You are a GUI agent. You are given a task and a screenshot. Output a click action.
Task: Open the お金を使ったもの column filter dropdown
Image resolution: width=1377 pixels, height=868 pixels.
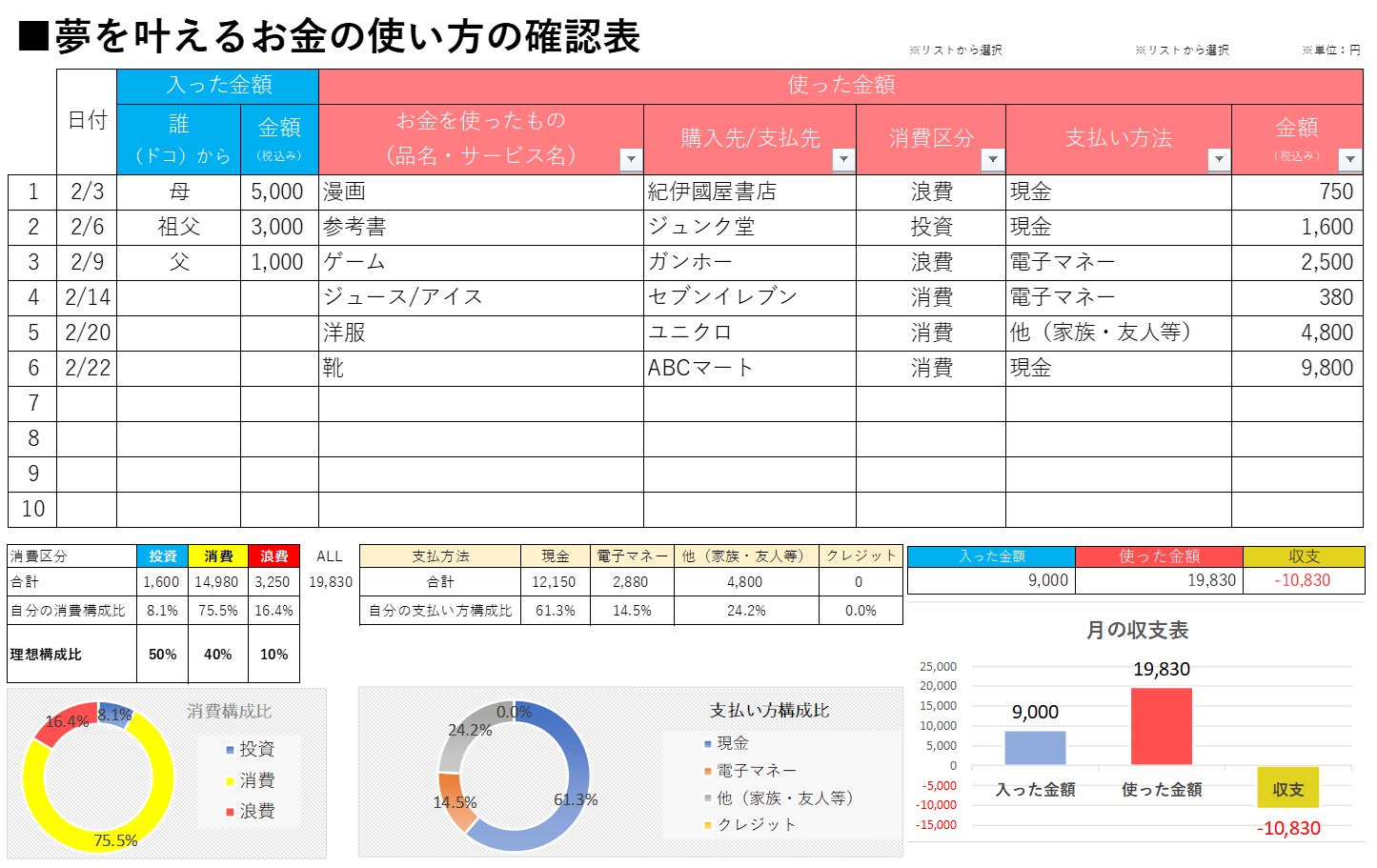(630, 159)
